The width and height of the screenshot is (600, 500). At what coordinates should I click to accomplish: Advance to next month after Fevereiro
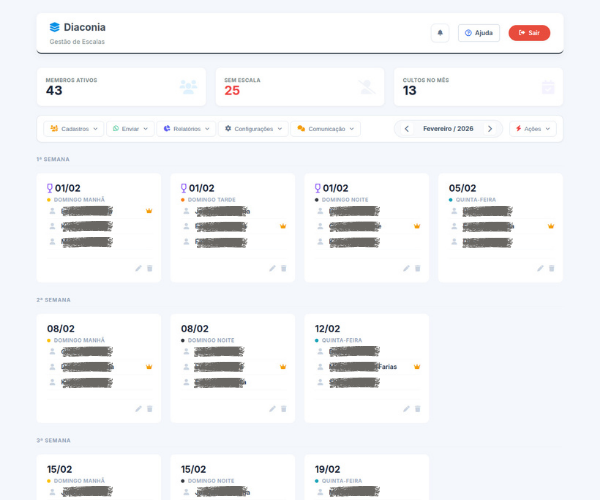pos(489,129)
